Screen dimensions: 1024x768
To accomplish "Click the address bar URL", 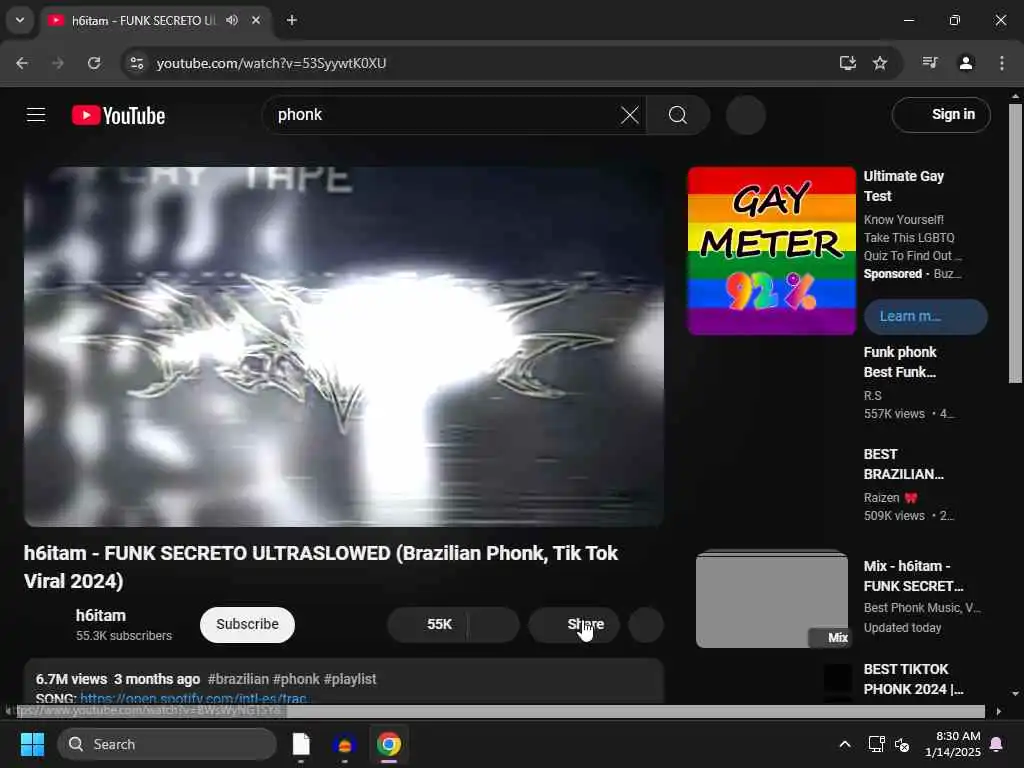I will click(271, 63).
